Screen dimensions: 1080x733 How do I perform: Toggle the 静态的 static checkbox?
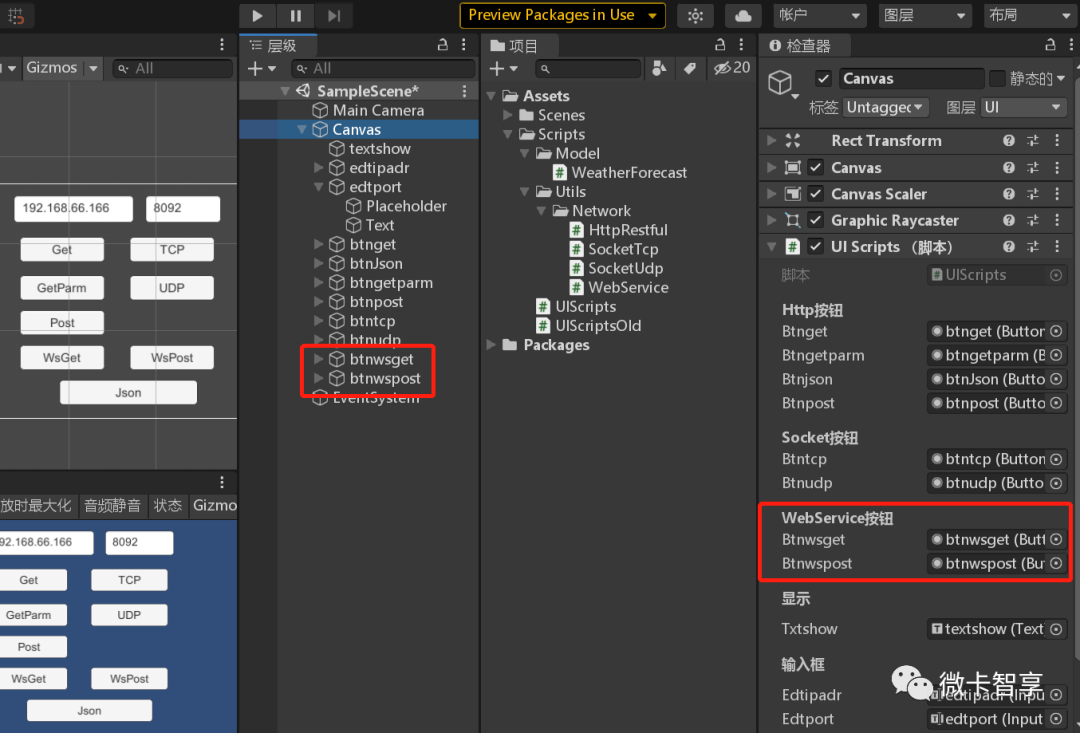pyautogui.click(x=997, y=79)
